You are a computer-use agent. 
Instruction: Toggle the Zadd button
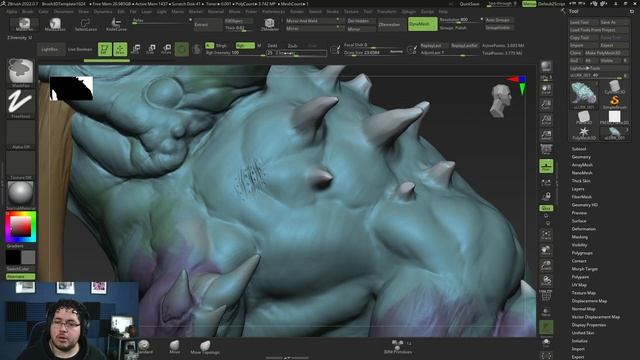pos(272,45)
